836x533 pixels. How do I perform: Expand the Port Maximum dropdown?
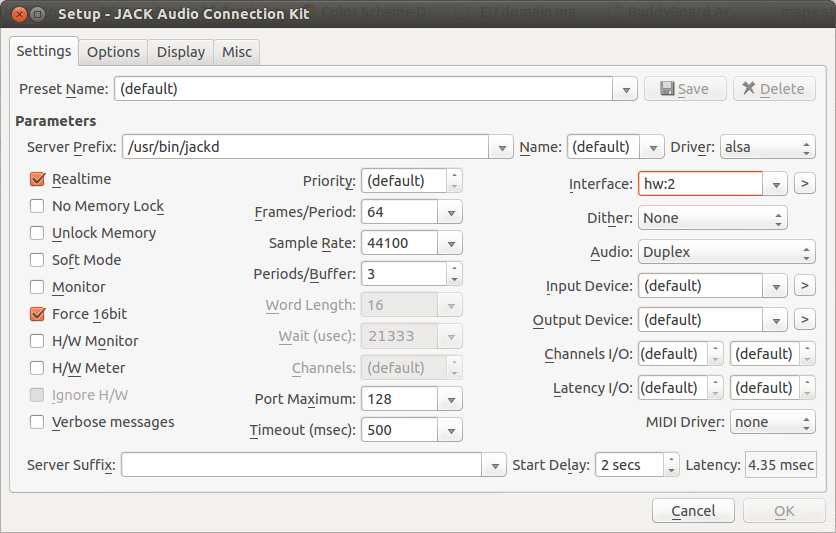click(x=451, y=399)
